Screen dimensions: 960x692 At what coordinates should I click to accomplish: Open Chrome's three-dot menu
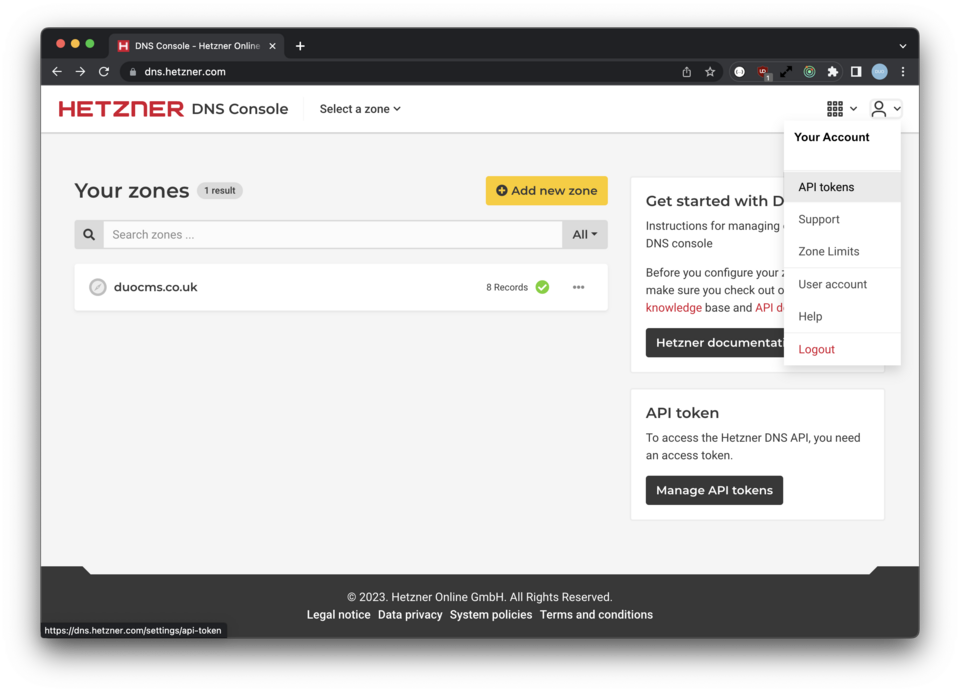(x=903, y=72)
